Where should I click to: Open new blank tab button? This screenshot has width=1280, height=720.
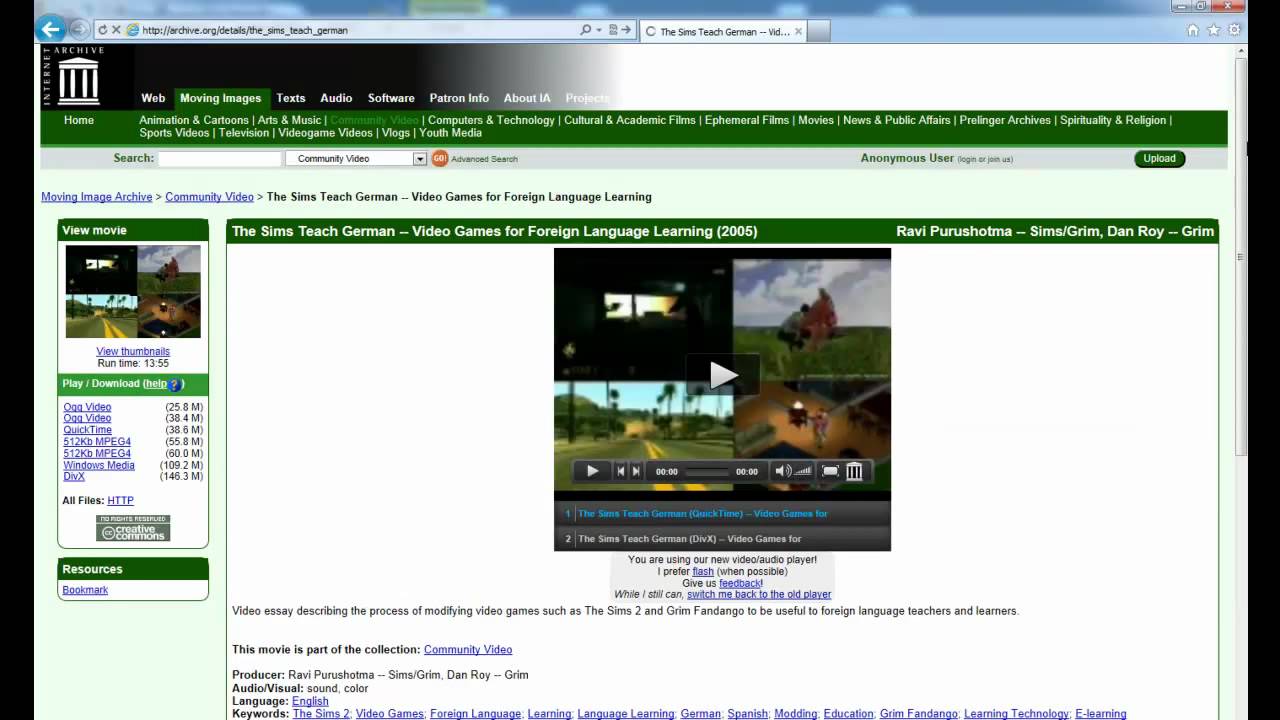[x=819, y=31]
